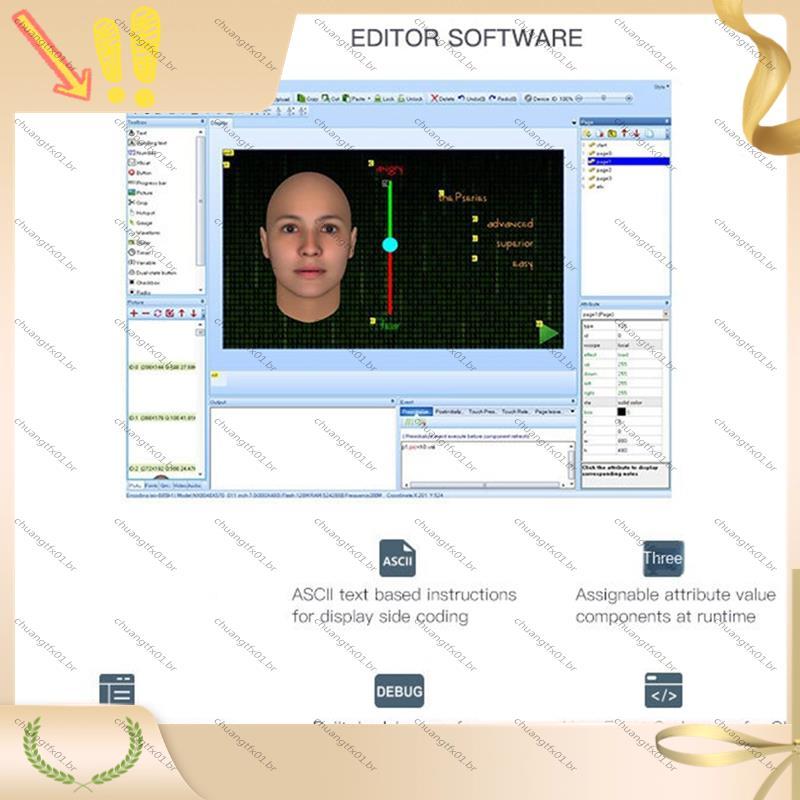This screenshot has width=800, height=800.
Task: Select the Crop component in the Toolbox
Action: click(x=138, y=203)
